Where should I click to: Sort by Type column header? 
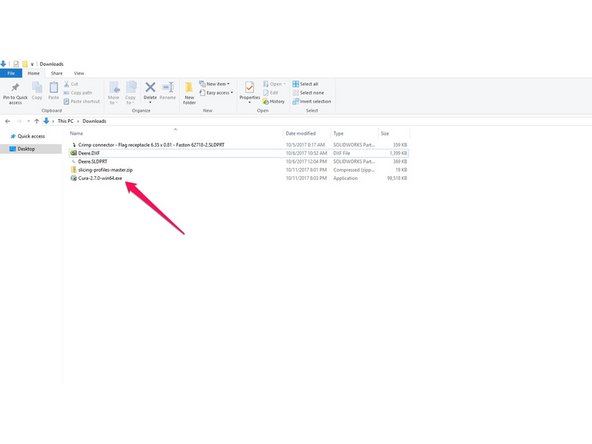338,133
